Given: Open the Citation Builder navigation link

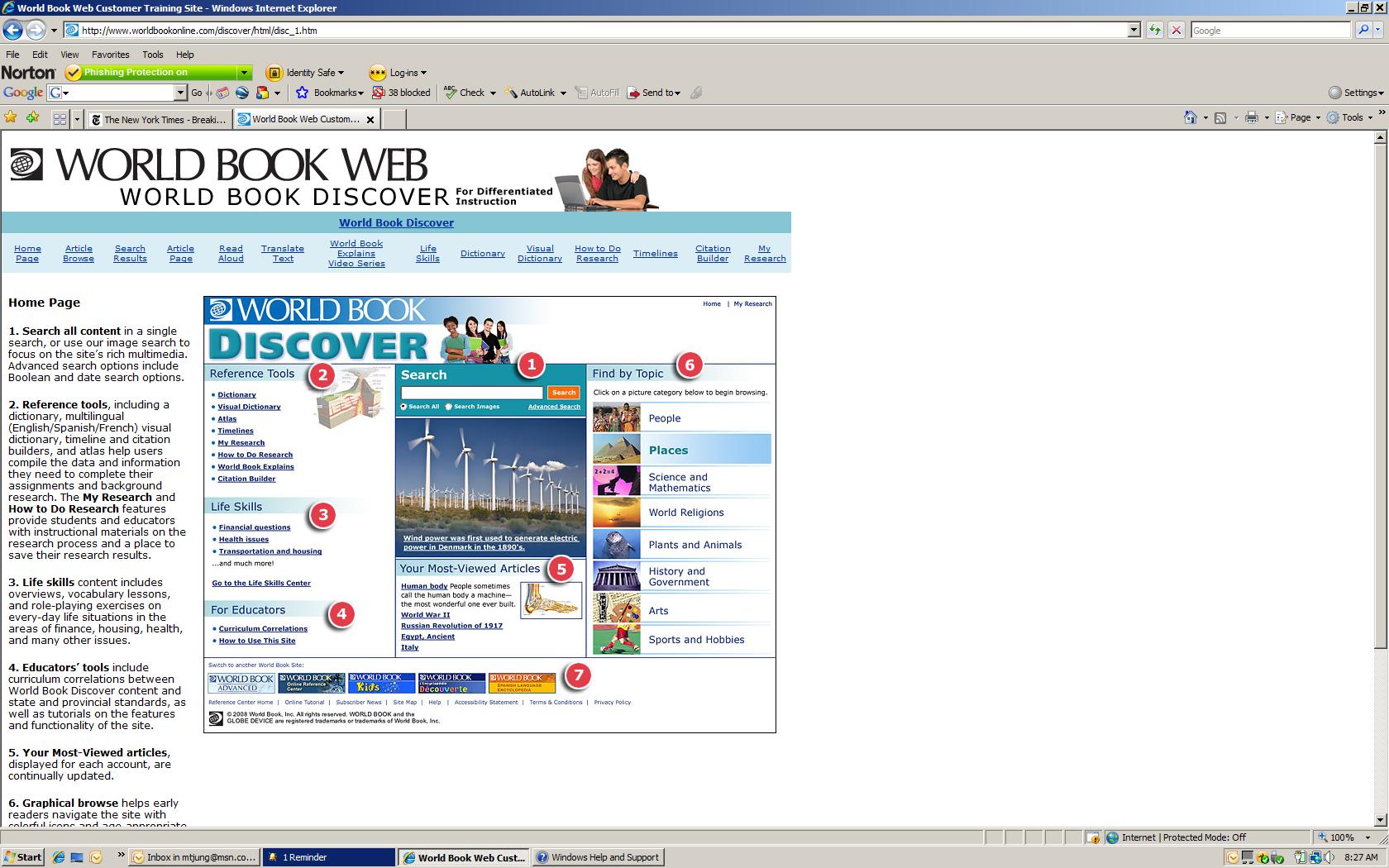Looking at the screenshot, I should tap(713, 254).
